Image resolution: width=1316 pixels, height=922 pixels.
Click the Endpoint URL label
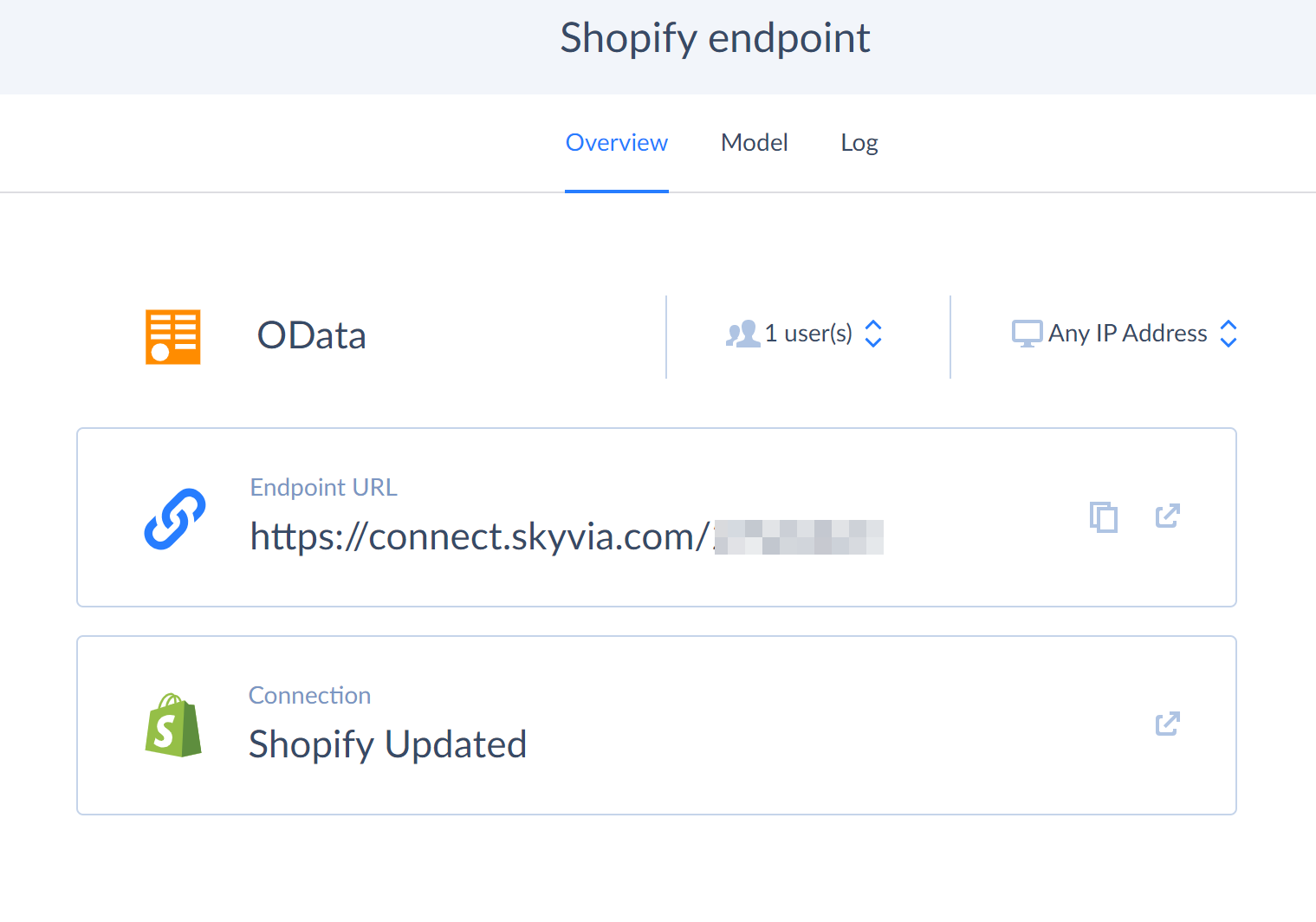tap(324, 487)
